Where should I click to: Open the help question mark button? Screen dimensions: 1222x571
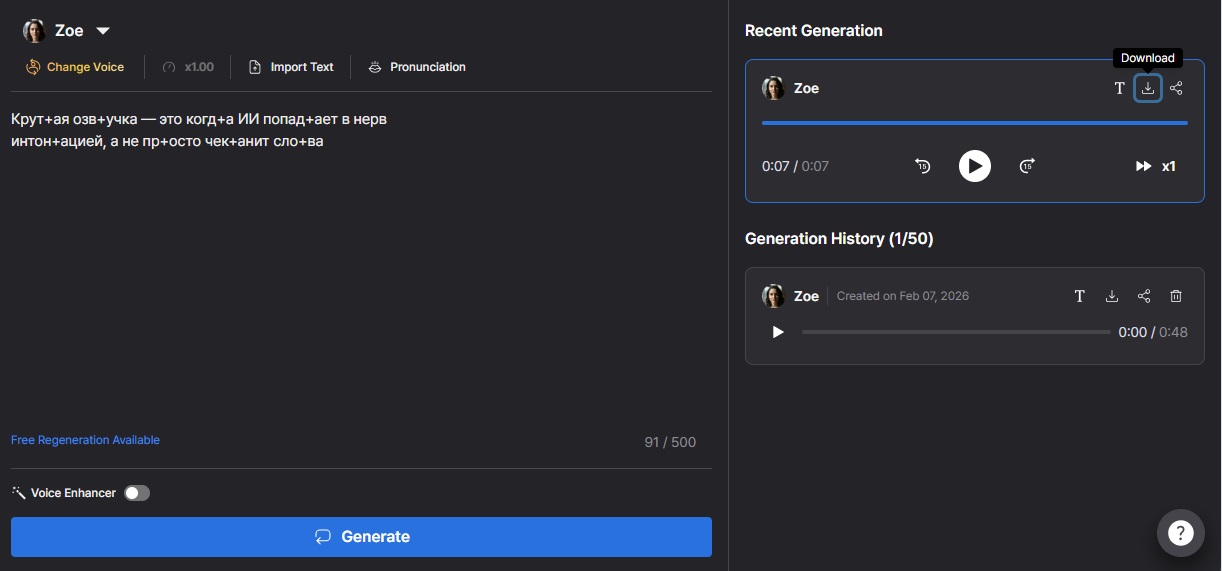(x=1180, y=533)
